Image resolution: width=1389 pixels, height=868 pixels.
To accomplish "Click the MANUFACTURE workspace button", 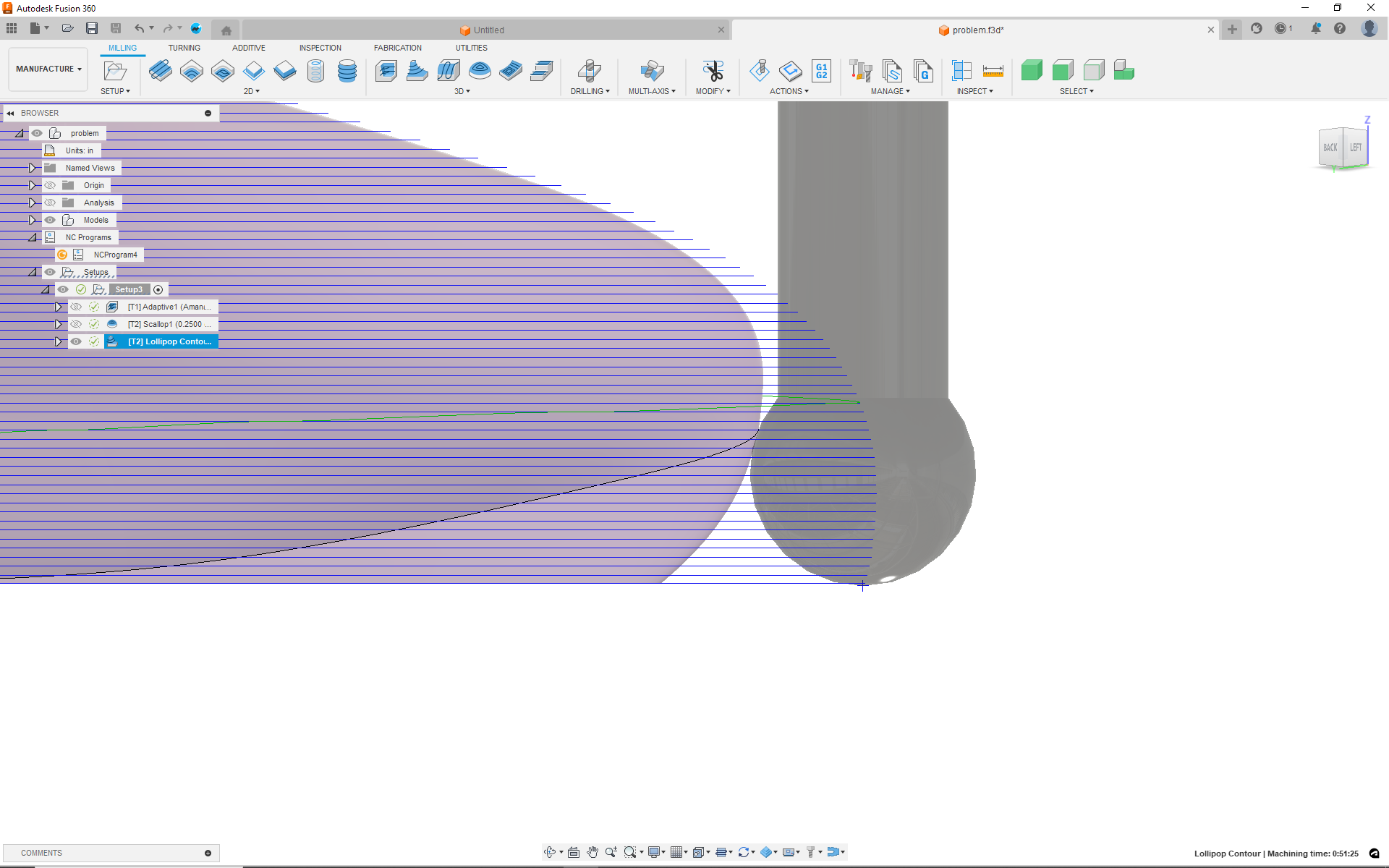I will [x=47, y=69].
